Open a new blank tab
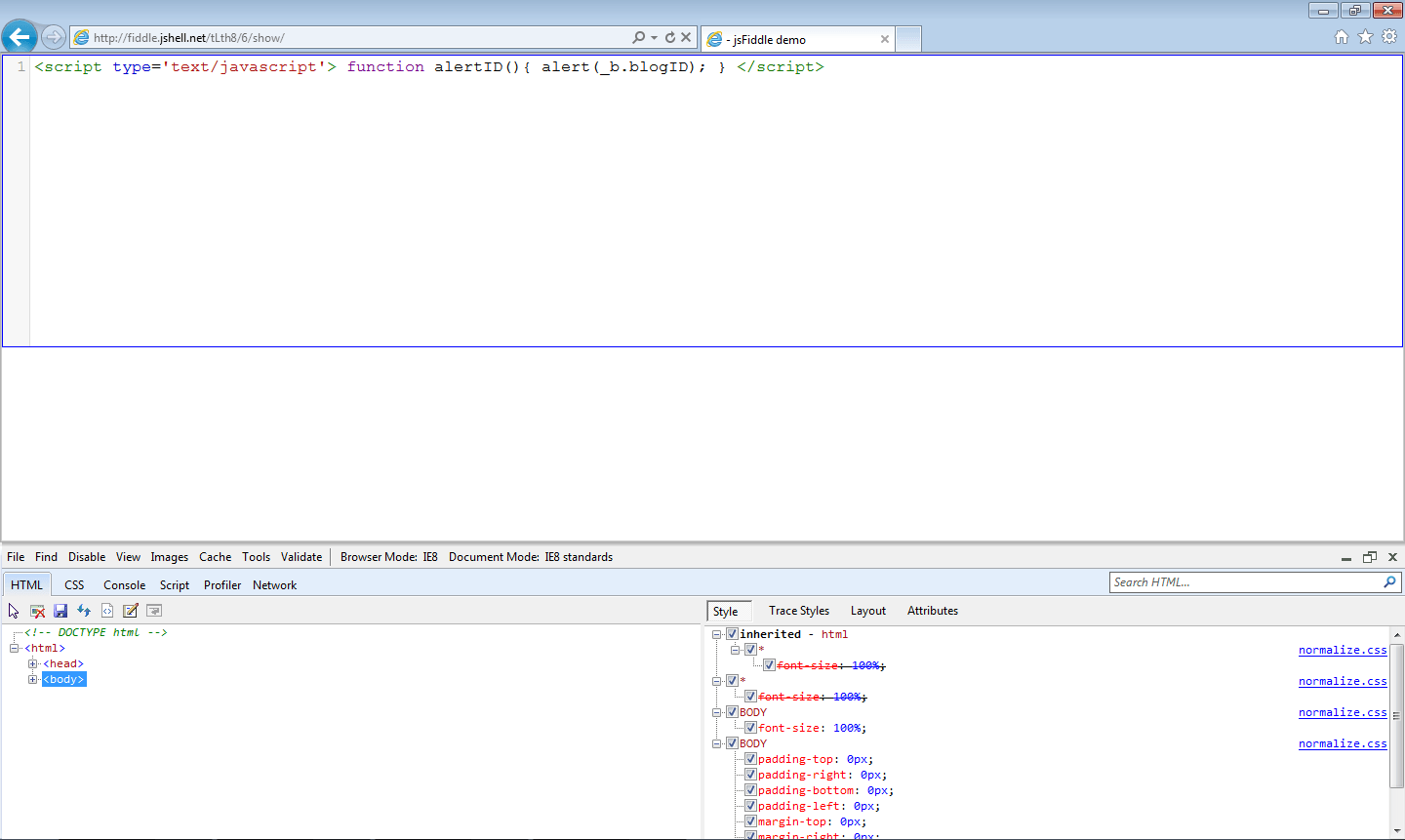1405x840 pixels. pyautogui.click(x=908, y=39)
